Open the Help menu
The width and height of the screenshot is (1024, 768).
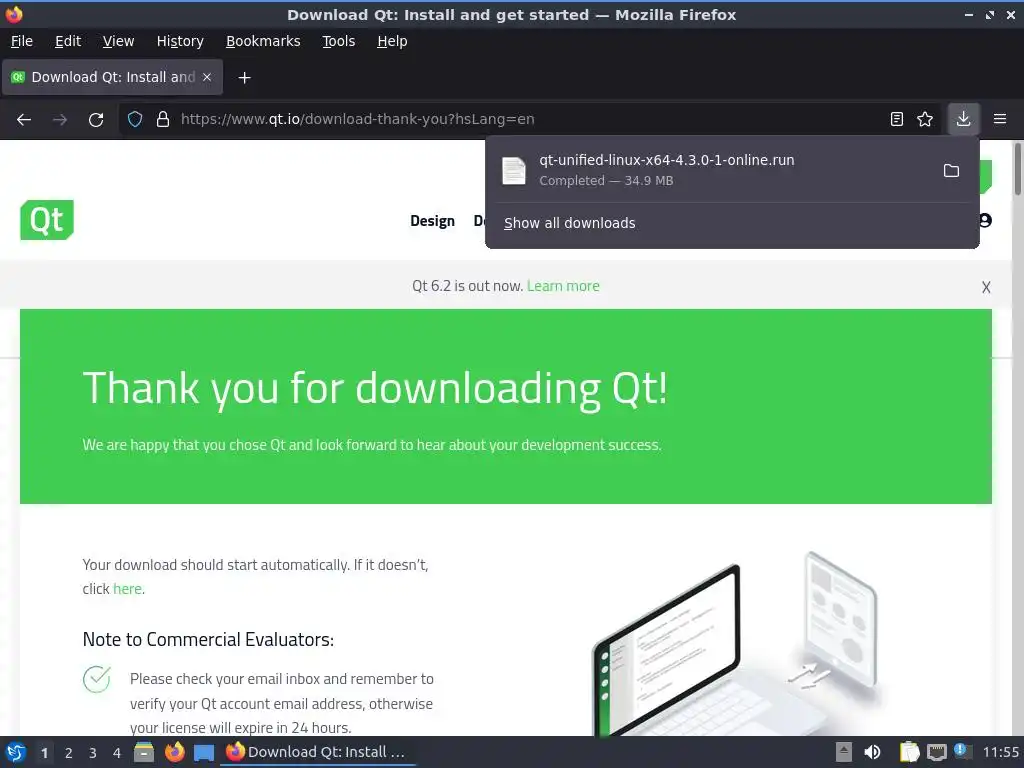pyautogui.click(x=392, y=41)
